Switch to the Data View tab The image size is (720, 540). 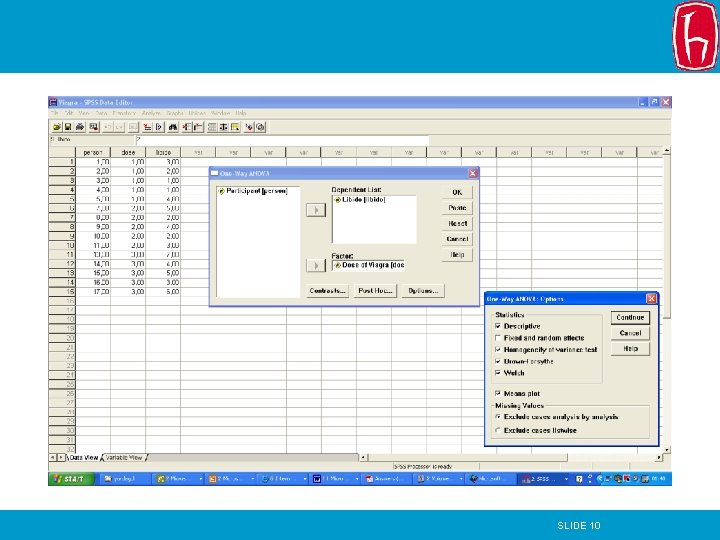pyautogui.click(x=84, y=457)
